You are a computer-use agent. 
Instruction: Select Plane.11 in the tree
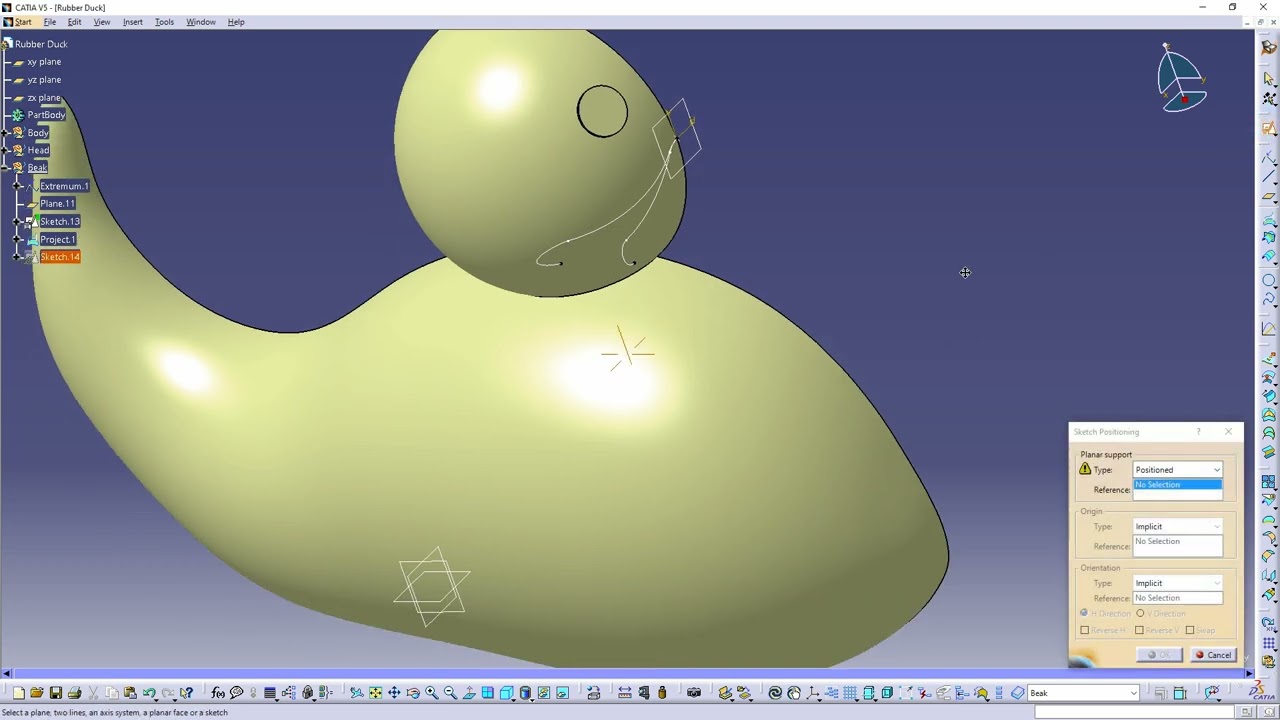[57, 204]
